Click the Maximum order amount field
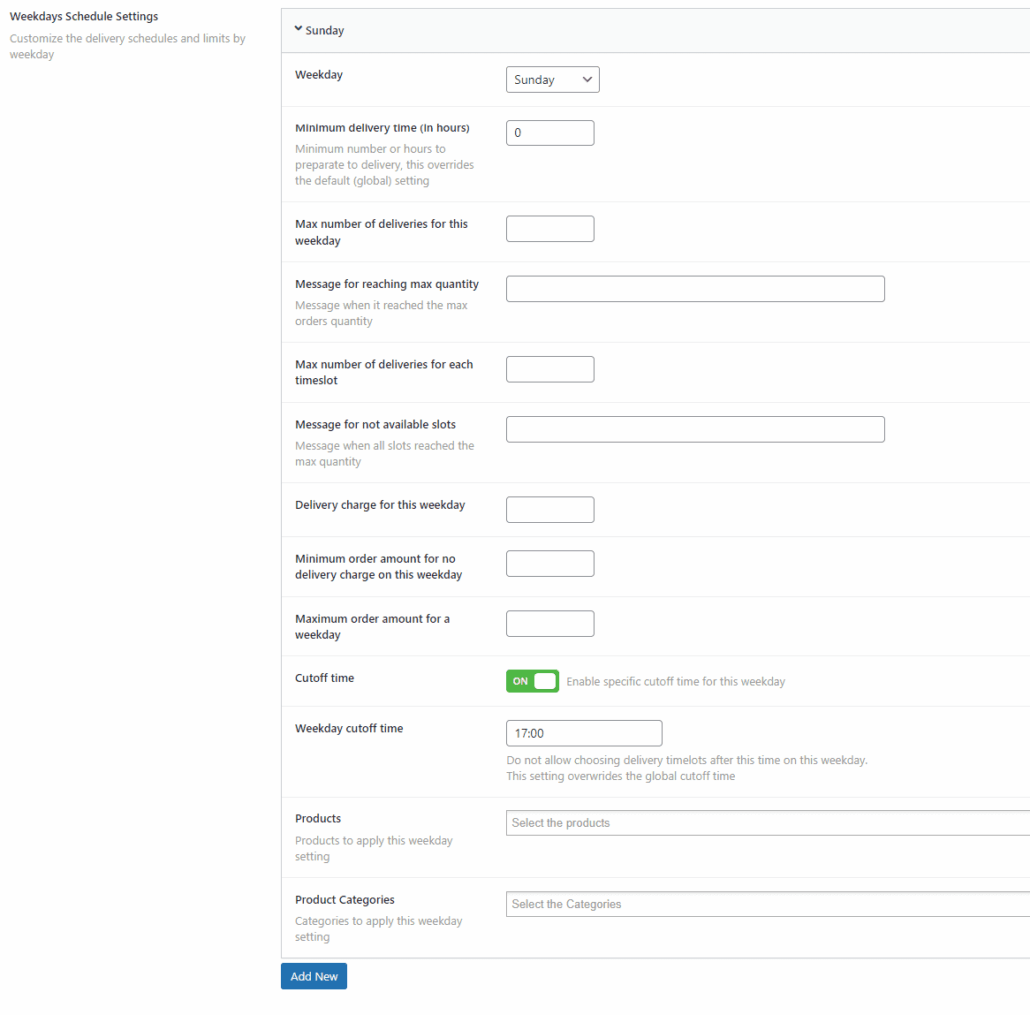This screenshot has width=1030, height=1015. coord(549,623)
